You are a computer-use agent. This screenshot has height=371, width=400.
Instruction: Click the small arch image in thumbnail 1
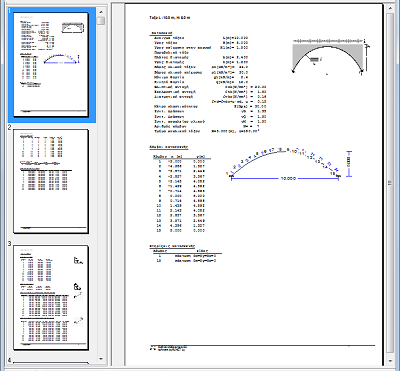[x=62, y=59]
